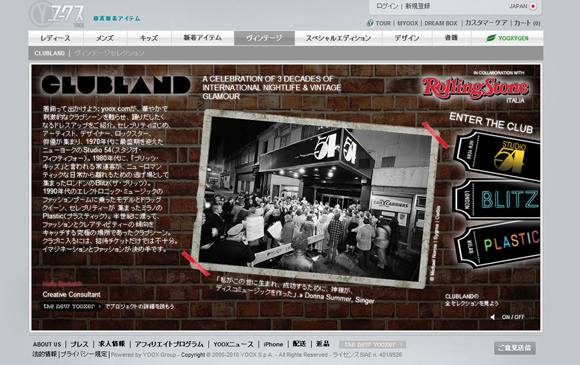Open the カート shopping cart link
The image size is (580, 365).
point(527,23)
